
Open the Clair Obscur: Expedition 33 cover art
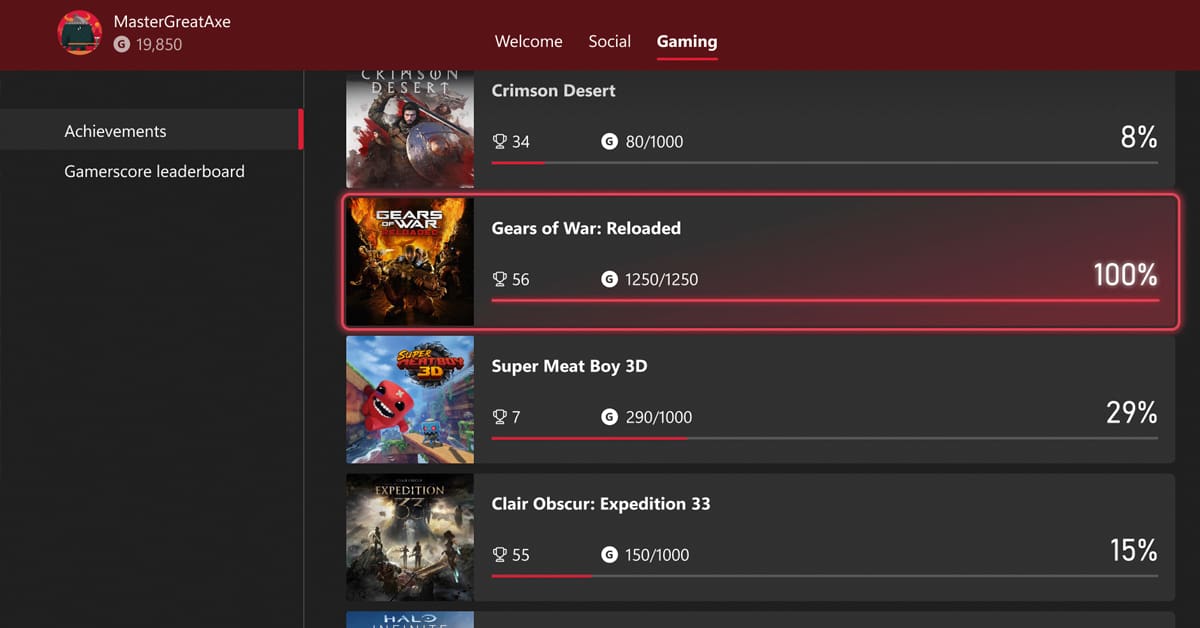(x=410, y=537)
